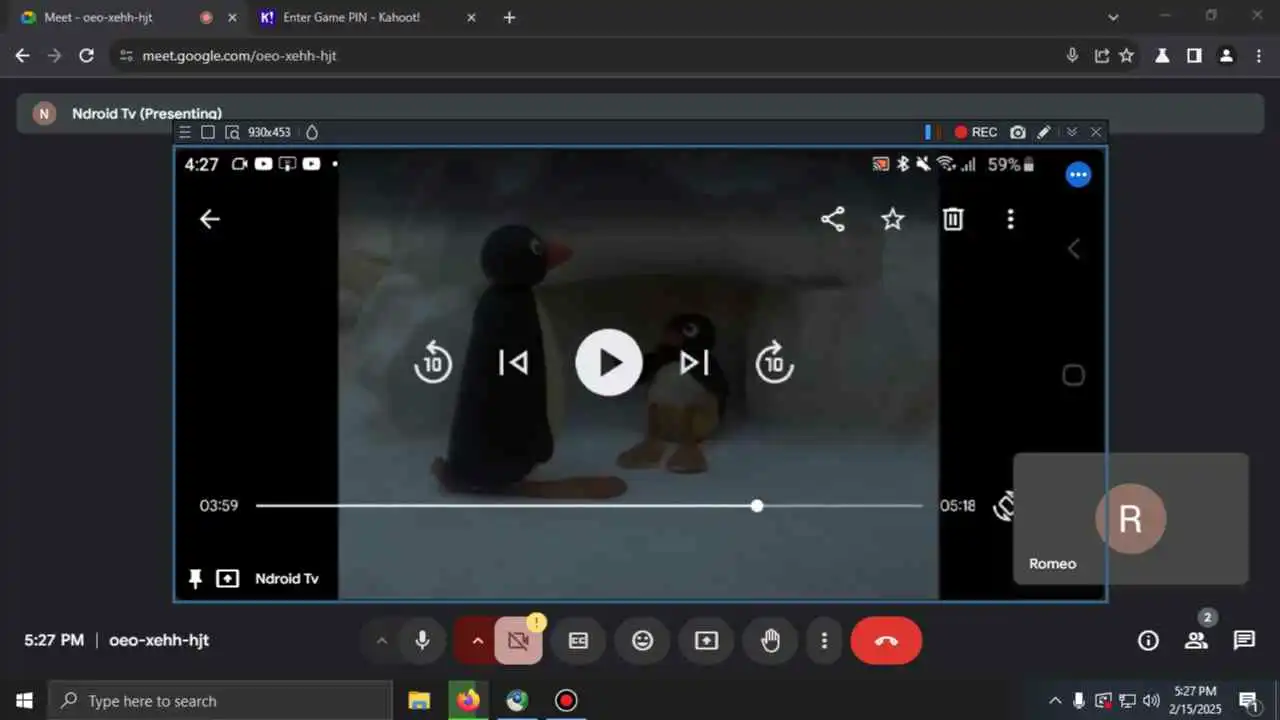Toggle closed captions in Meet

point(578,641)
